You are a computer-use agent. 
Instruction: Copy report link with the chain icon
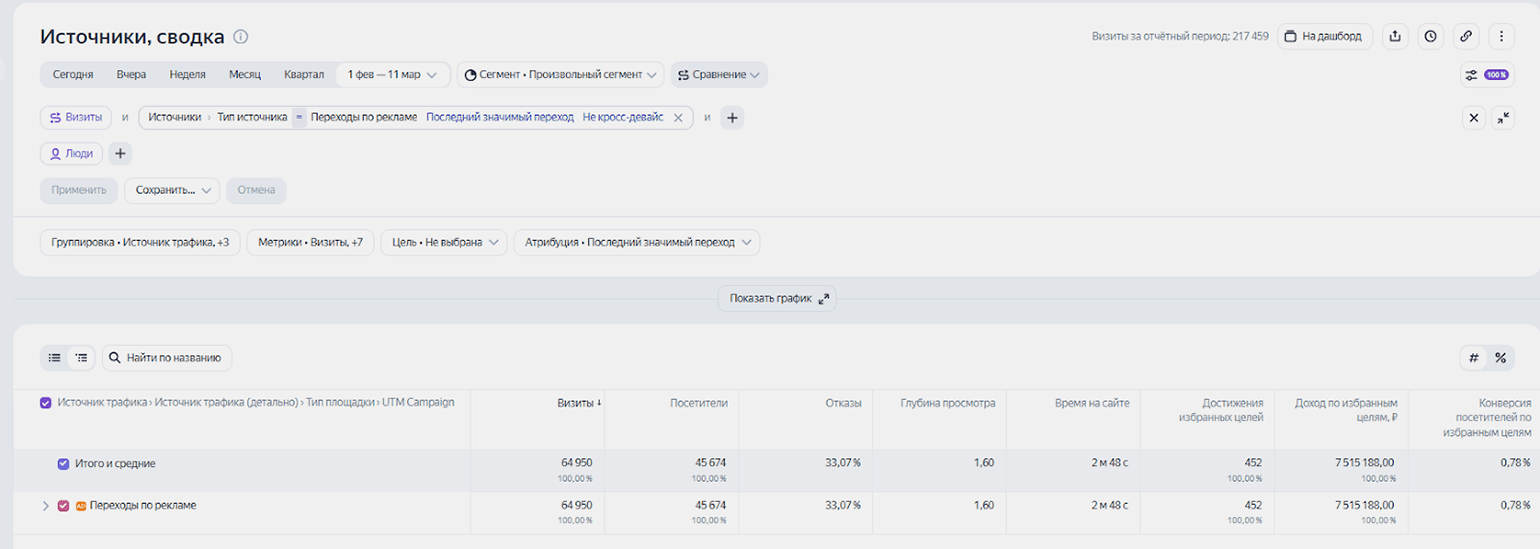pyautogui.click(x=1466, y=36)
